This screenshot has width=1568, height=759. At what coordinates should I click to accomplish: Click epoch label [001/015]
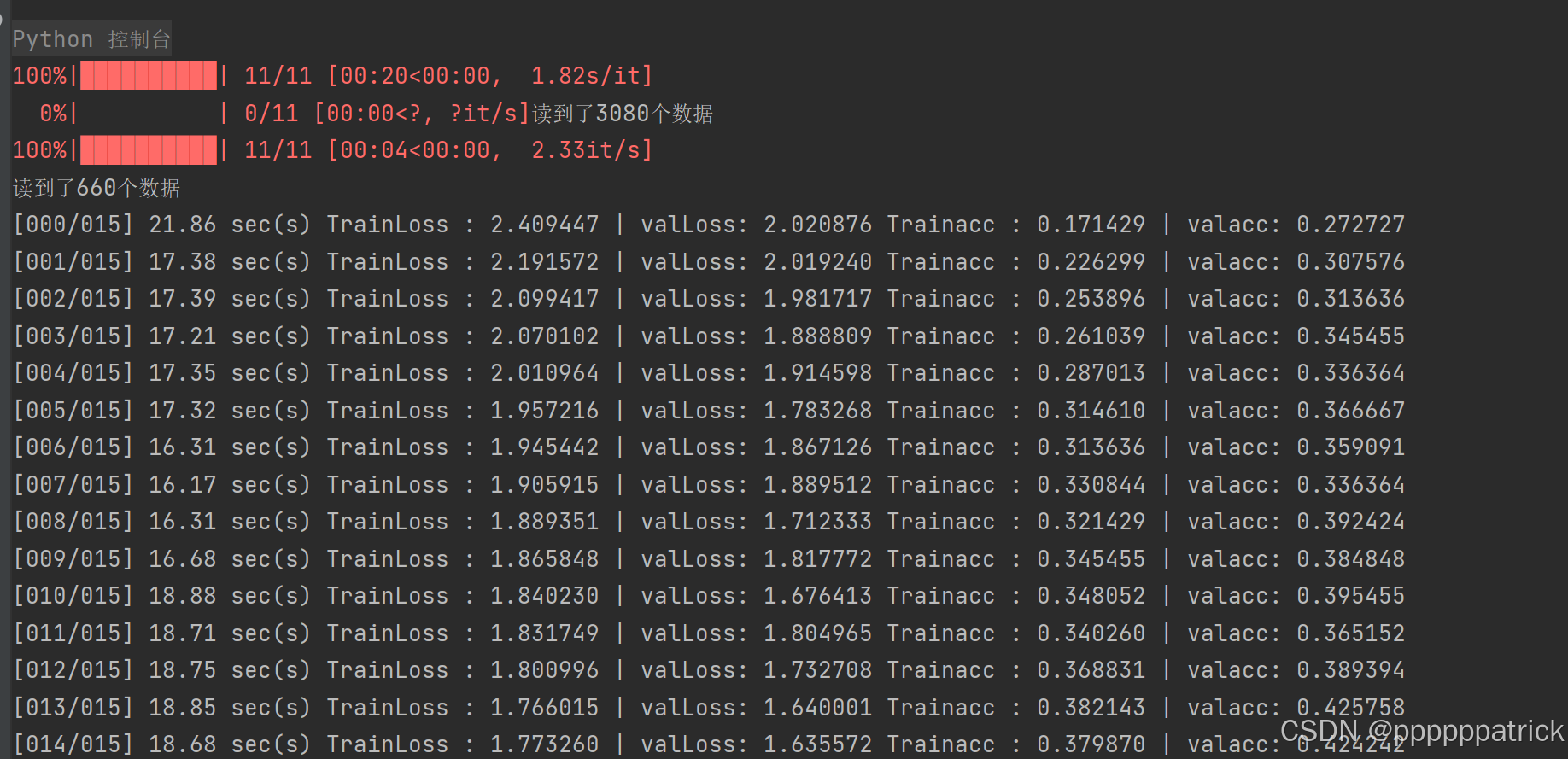[x=73, y=262]
